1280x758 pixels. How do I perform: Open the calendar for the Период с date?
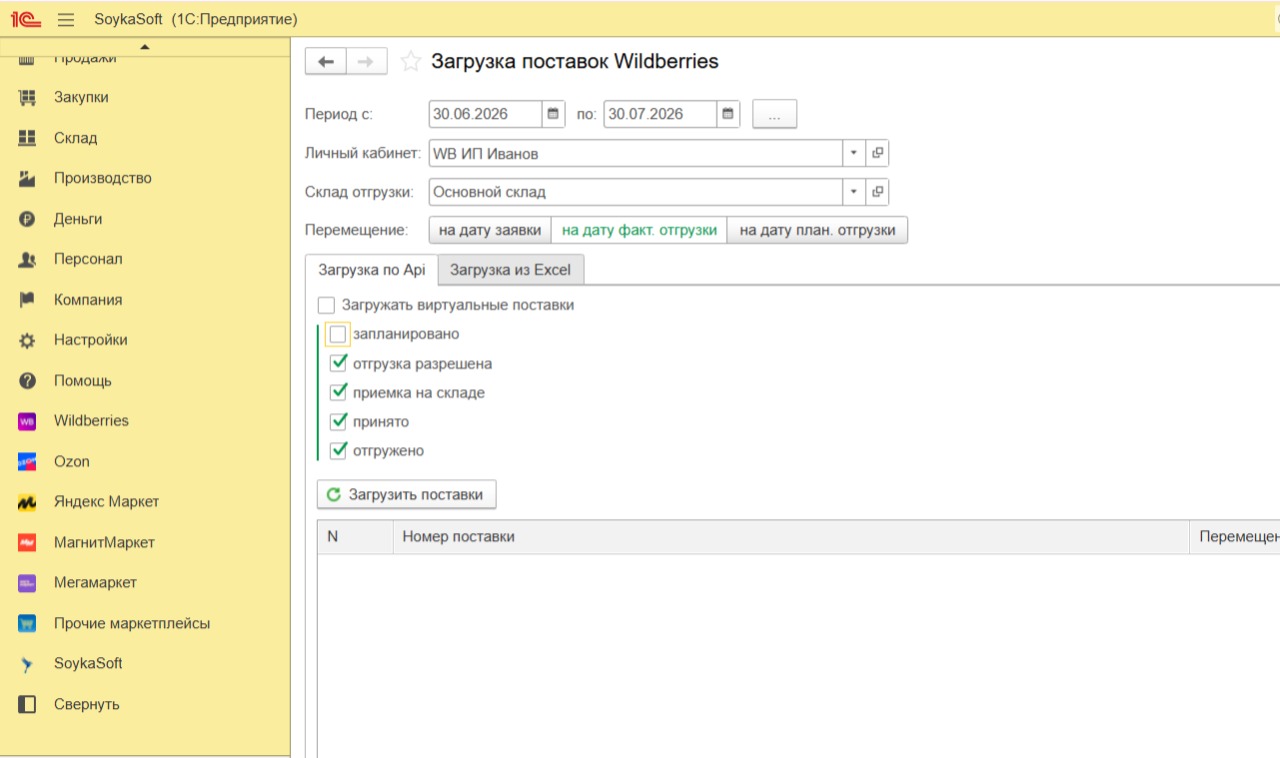[554, 114]
